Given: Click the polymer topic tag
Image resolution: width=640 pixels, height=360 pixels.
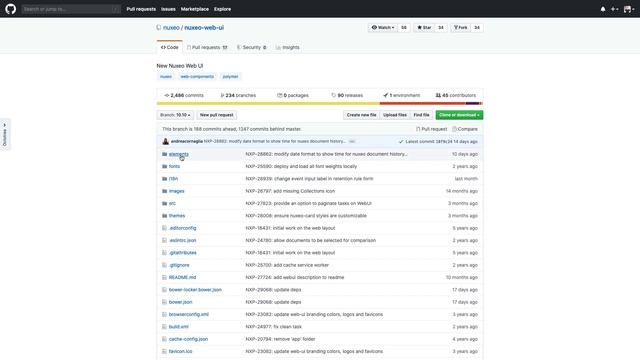Looking at the screenshot, I should tap(230, 76).
